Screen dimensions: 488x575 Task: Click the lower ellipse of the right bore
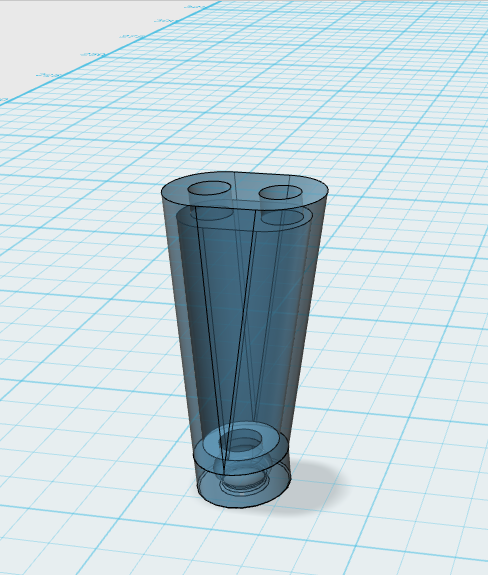pyautogui.click(x=283, y=217)
